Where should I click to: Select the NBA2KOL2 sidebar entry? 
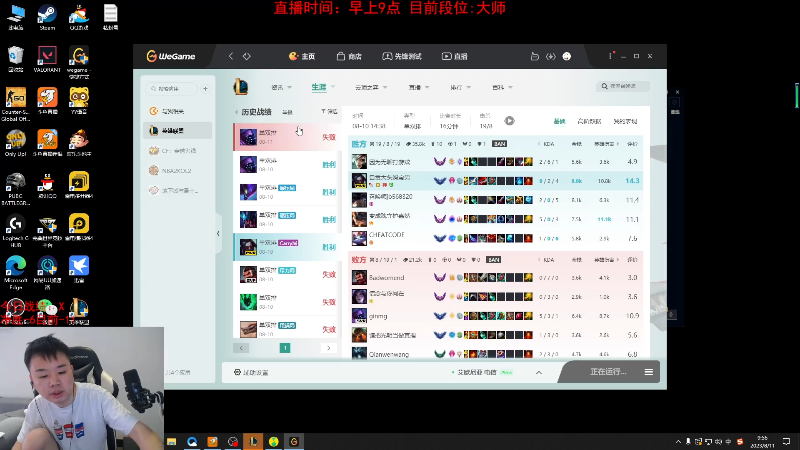(178, 170)
